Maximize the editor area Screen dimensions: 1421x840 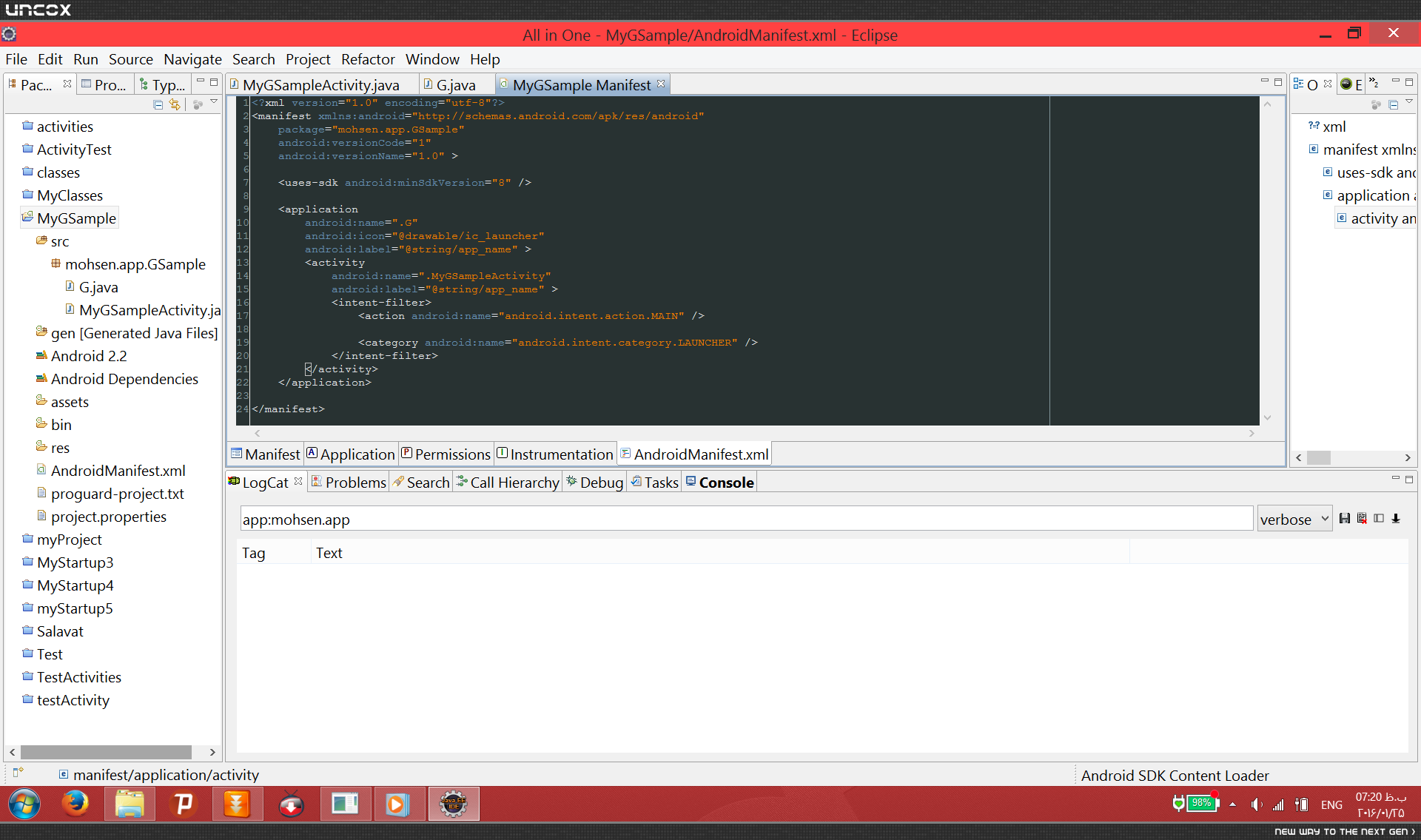1278,82
